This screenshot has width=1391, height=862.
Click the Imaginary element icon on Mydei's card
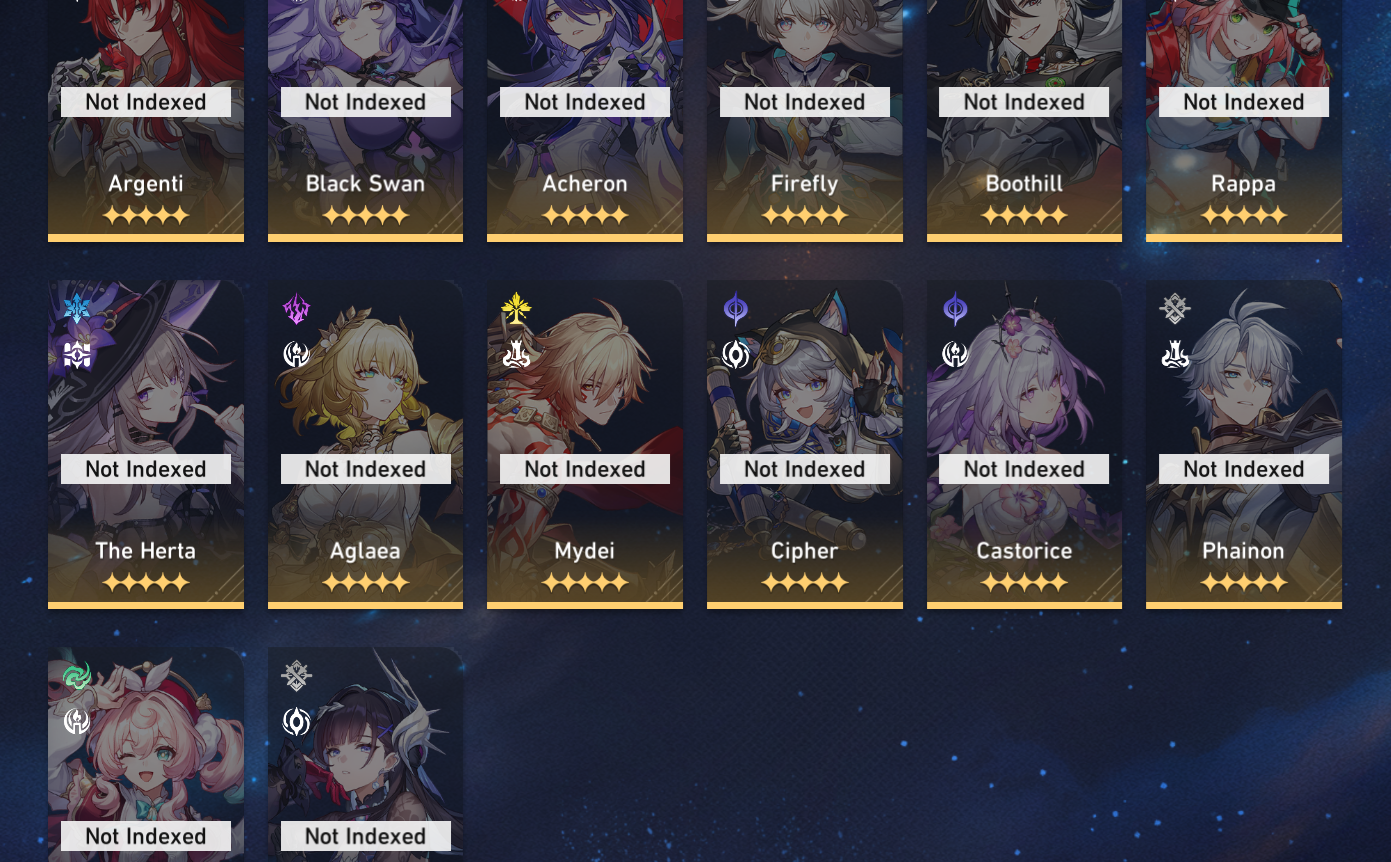tap(516, 309)
